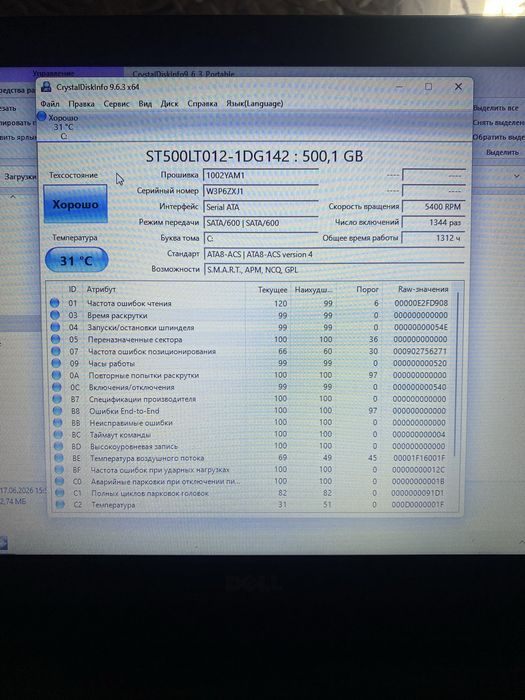This screenshot has height=700, width=525.
Task: Click status icon for Частота ошибок чтения
Action: tap(54, 303)
